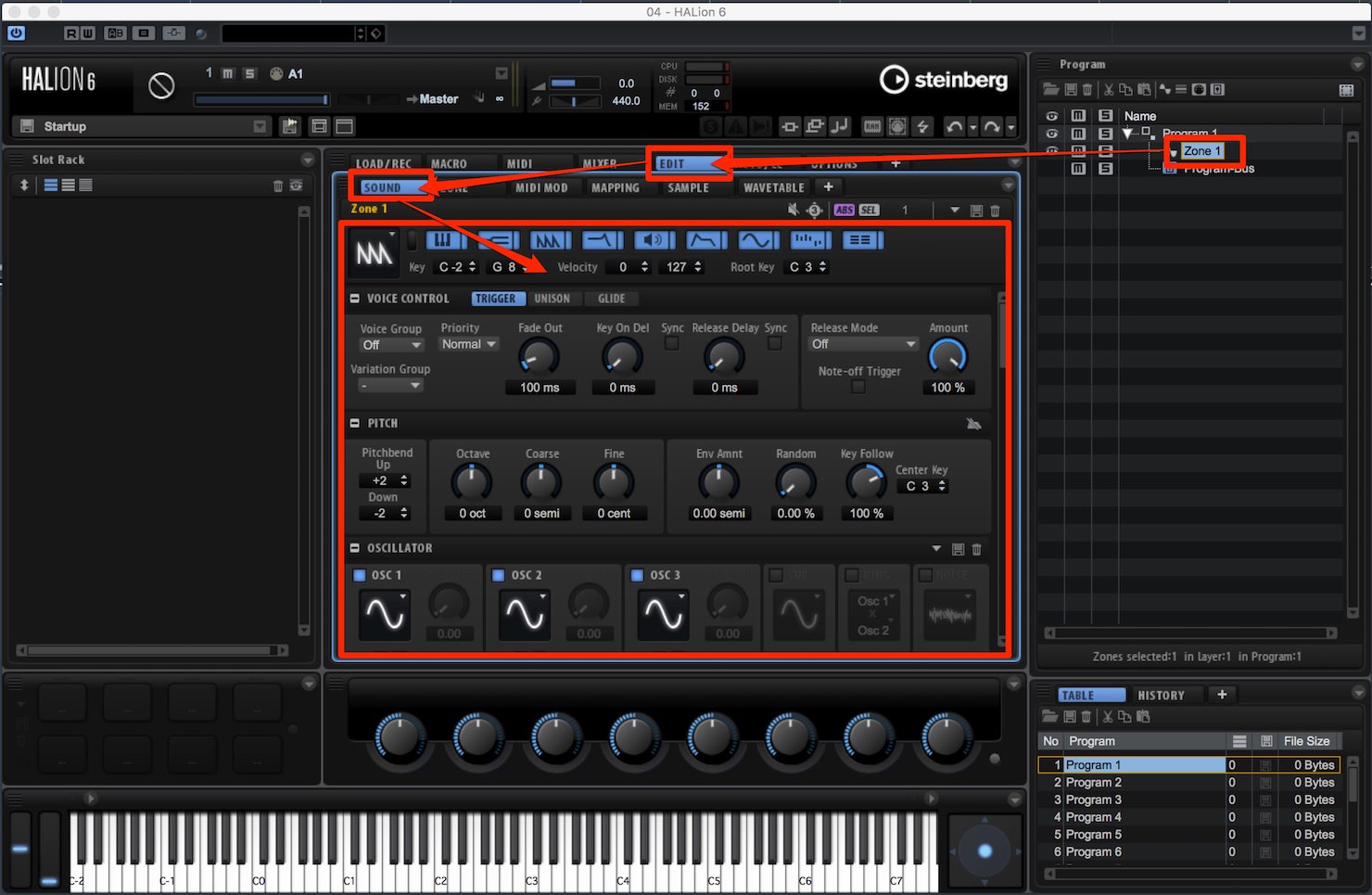Screen dimensions: 1372x895
Task: Switch to the Wavetable tab
Action: click(774, 187)
